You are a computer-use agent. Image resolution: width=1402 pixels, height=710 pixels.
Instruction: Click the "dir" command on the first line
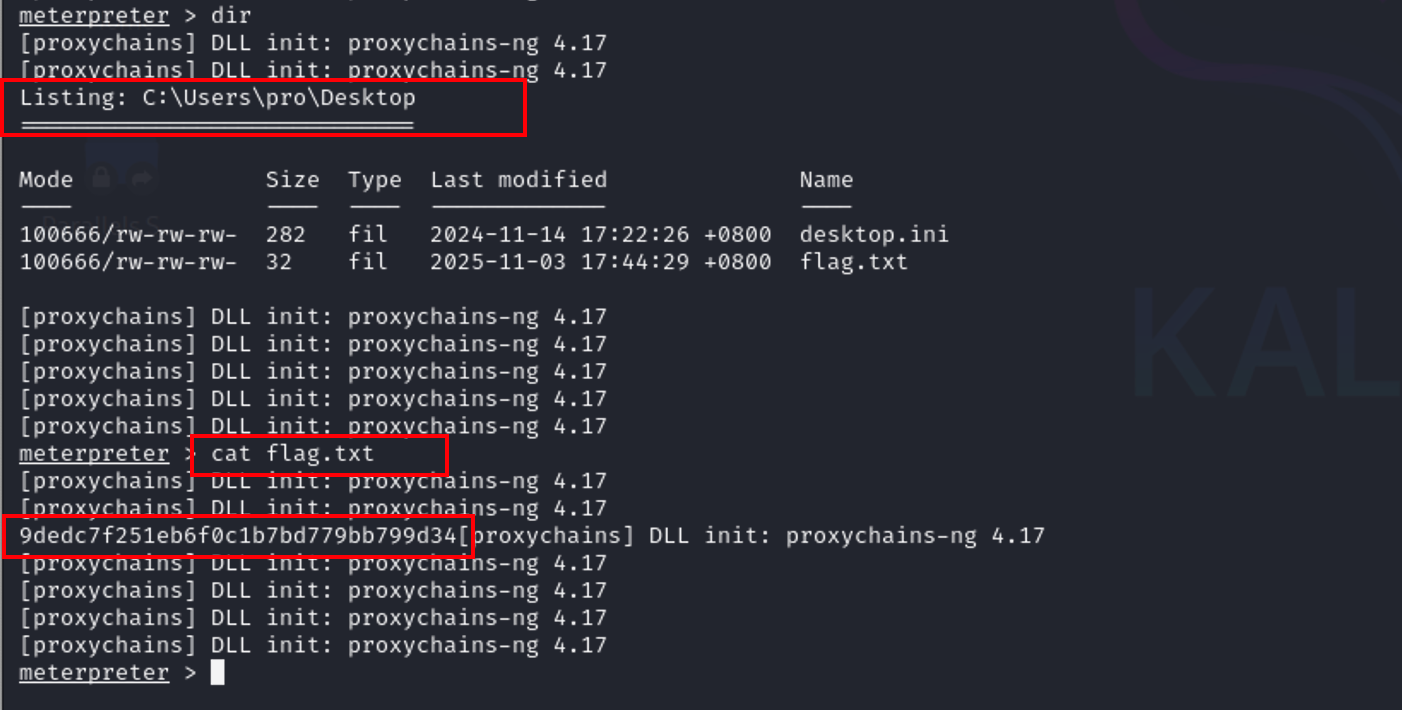(231, 16)
